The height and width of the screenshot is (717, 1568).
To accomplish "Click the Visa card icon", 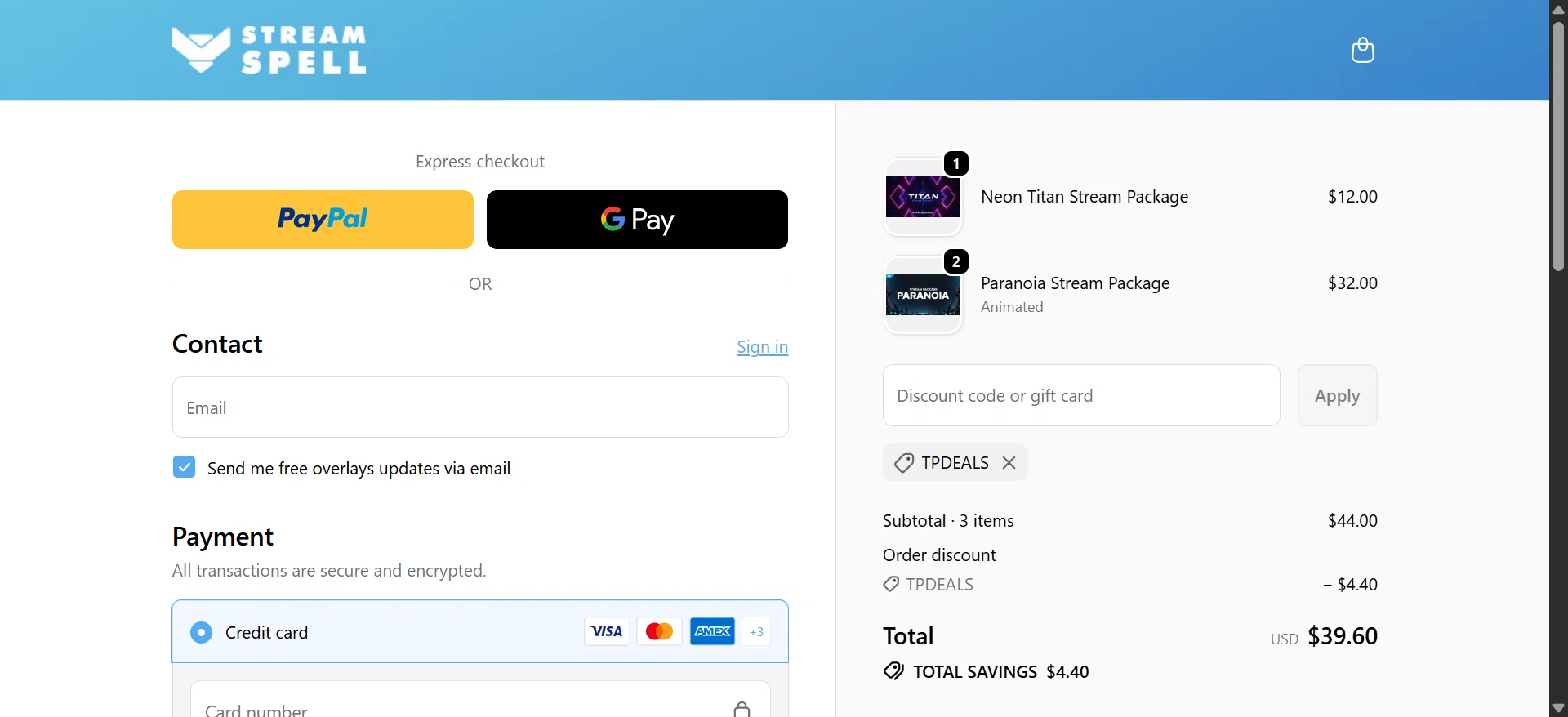I will click(607, 631).
